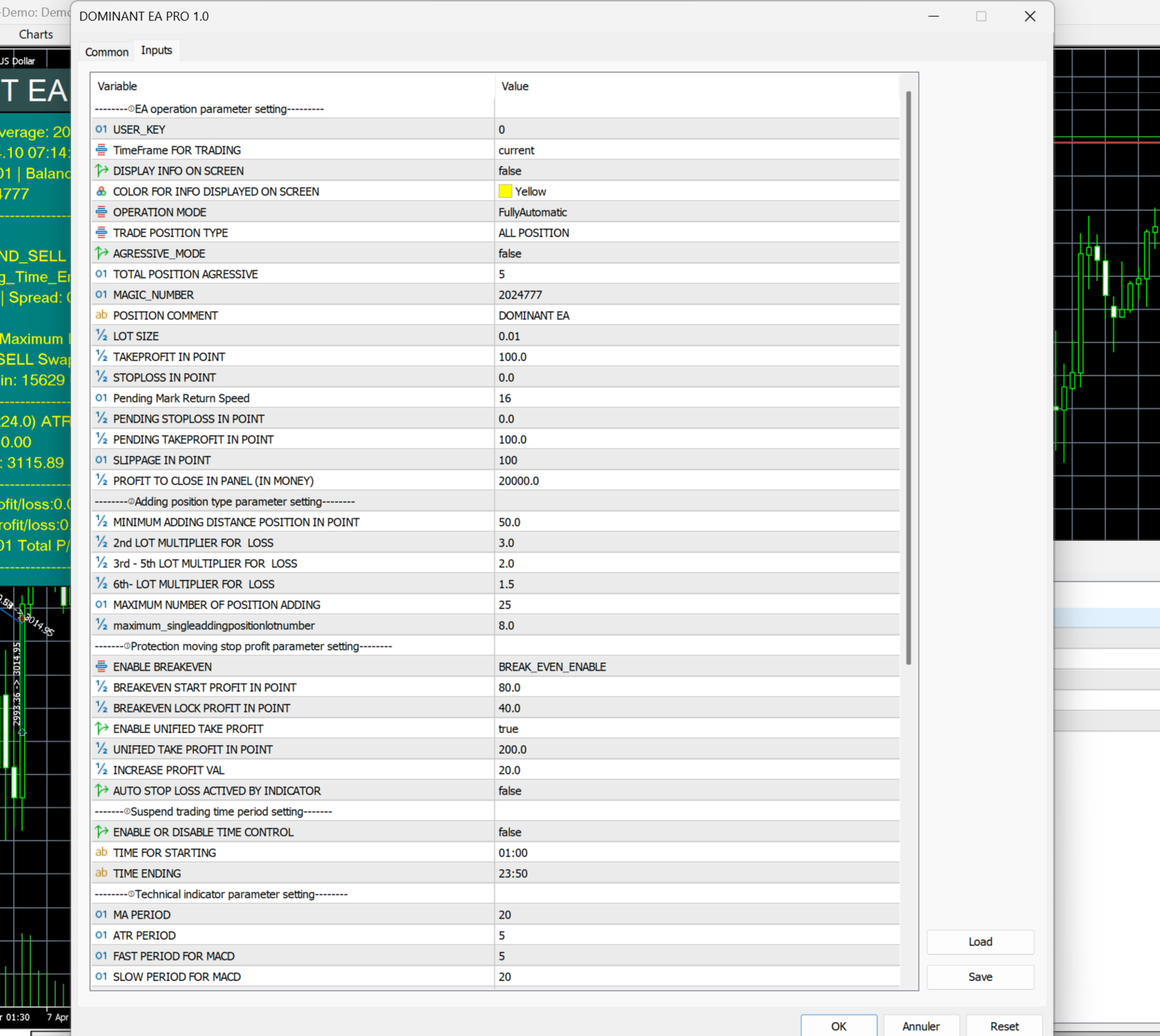1160x1036 pixels.
Task: Click the boolean icon beside DISPLAY INFO ON SCREEN
Action: pyautogui.click(x=101, y=170)
